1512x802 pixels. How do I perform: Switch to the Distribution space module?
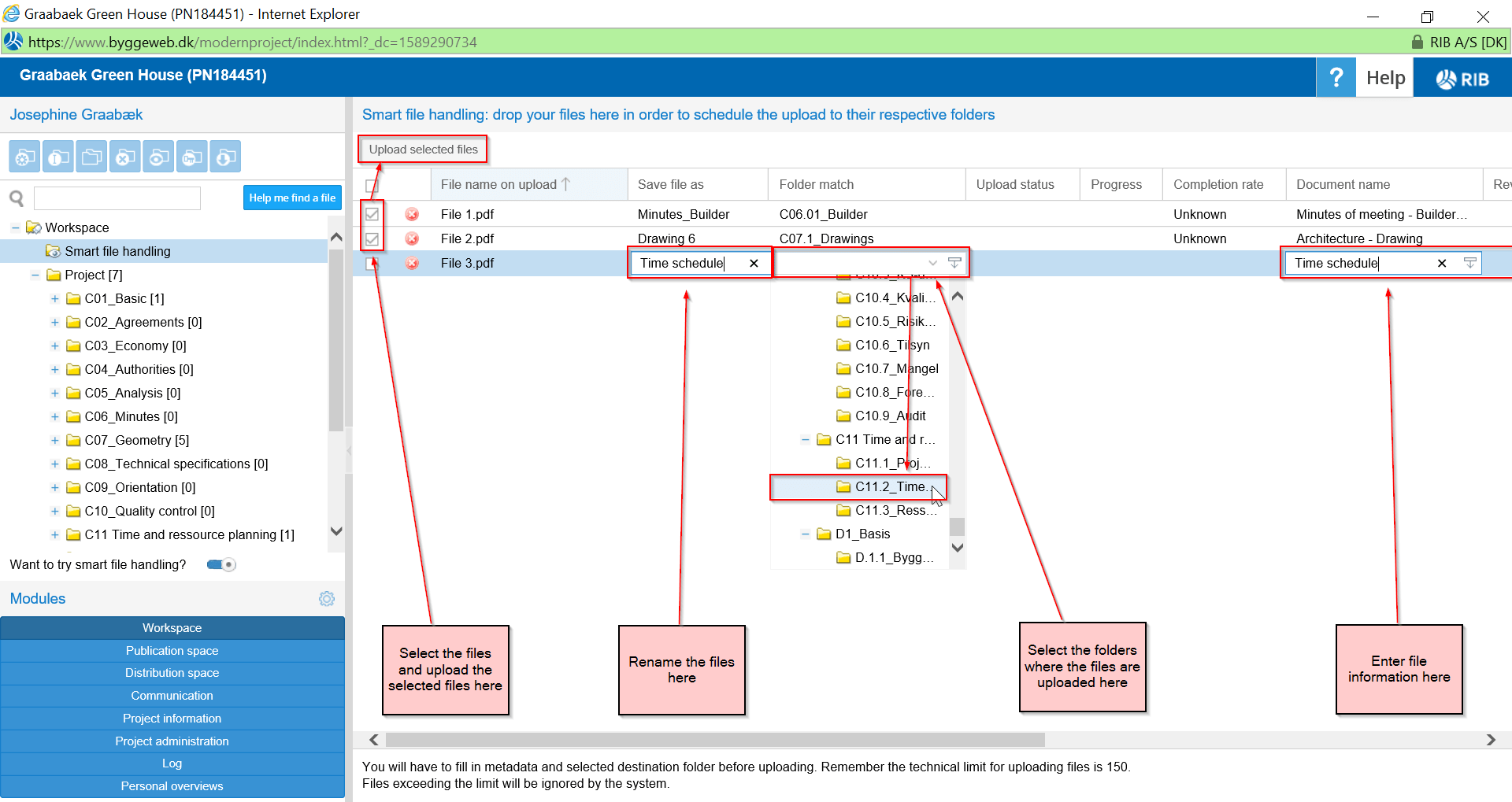point(172,673)
